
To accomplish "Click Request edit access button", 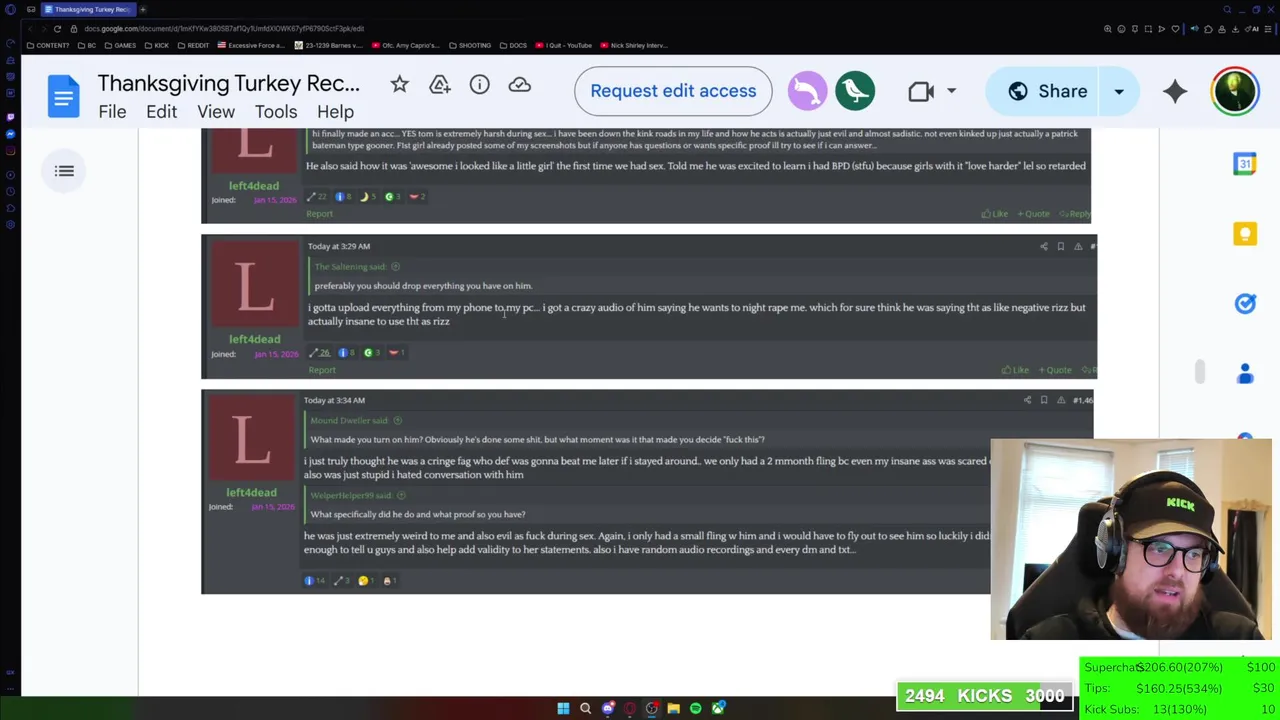I will click(x=673, y=91).
